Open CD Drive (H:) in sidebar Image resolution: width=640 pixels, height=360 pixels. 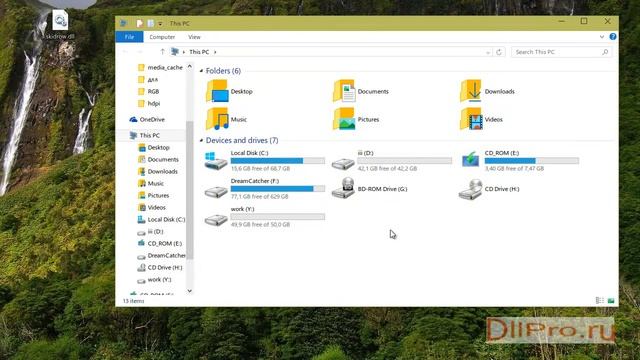160,267
